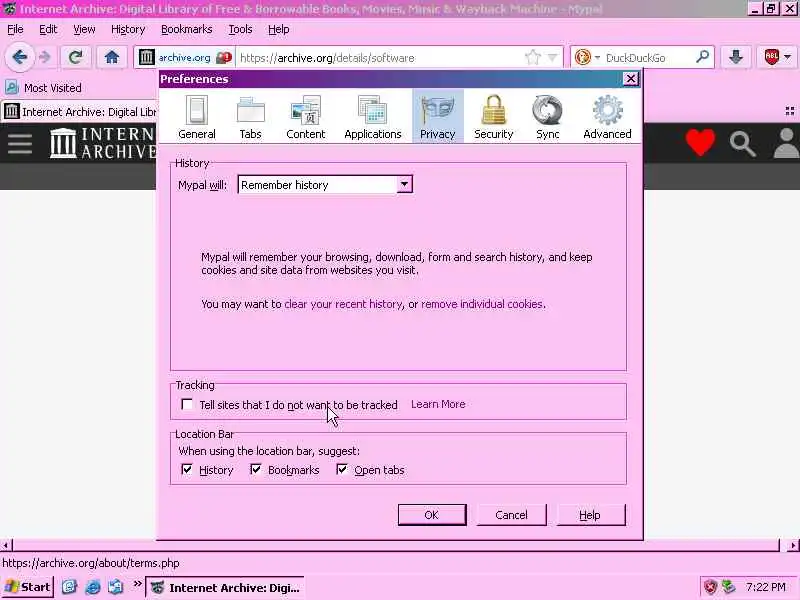Click the tab groups grid icon
This screenshot has height=600, width=800.
790,111
